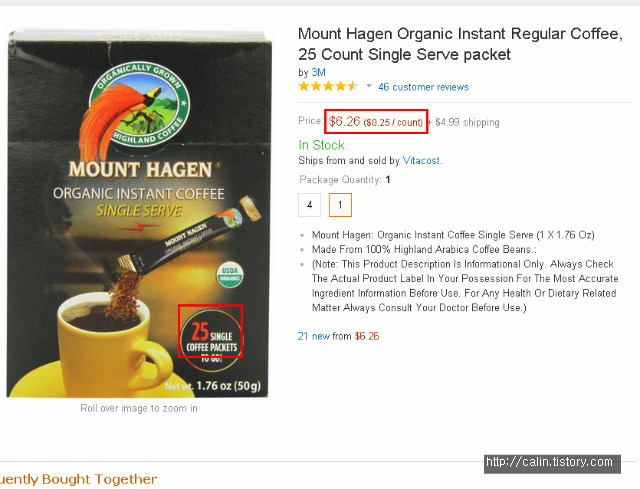Click the Organically Grown bird logo
The image size is (640, 489).
(137, 107)
